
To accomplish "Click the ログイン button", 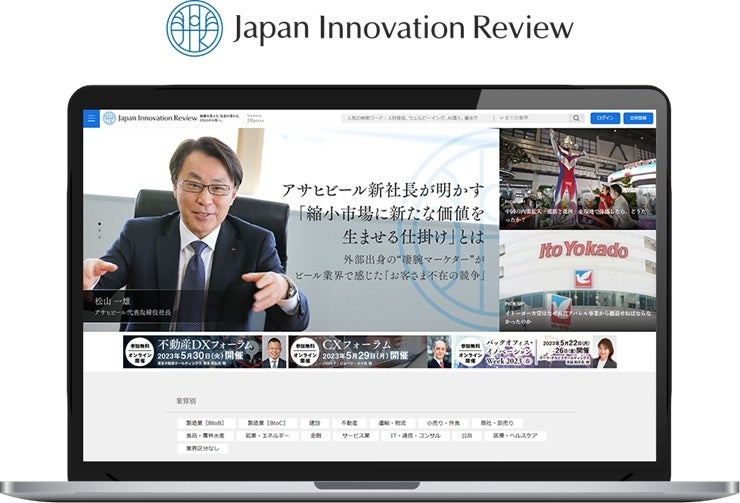I will 605,118.
